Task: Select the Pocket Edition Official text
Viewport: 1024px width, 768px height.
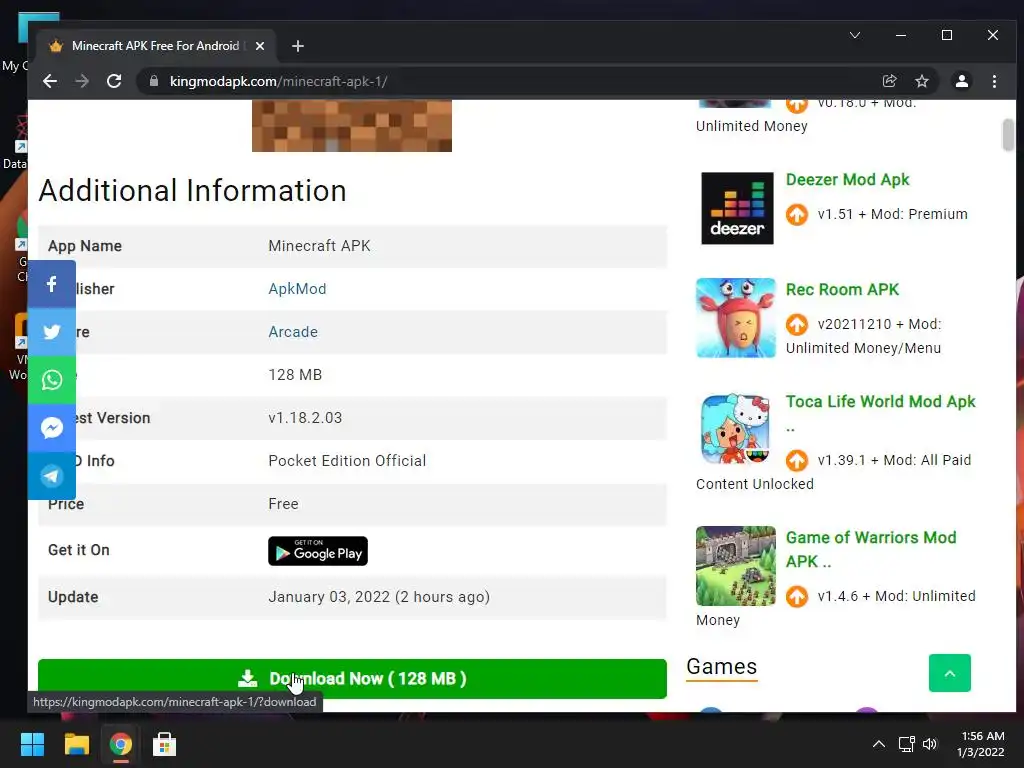Action: click(x=347, y=461)
